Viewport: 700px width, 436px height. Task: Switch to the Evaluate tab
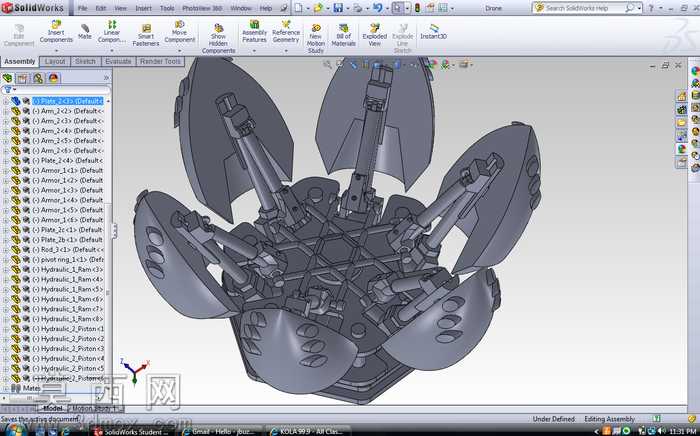[118, 62]
